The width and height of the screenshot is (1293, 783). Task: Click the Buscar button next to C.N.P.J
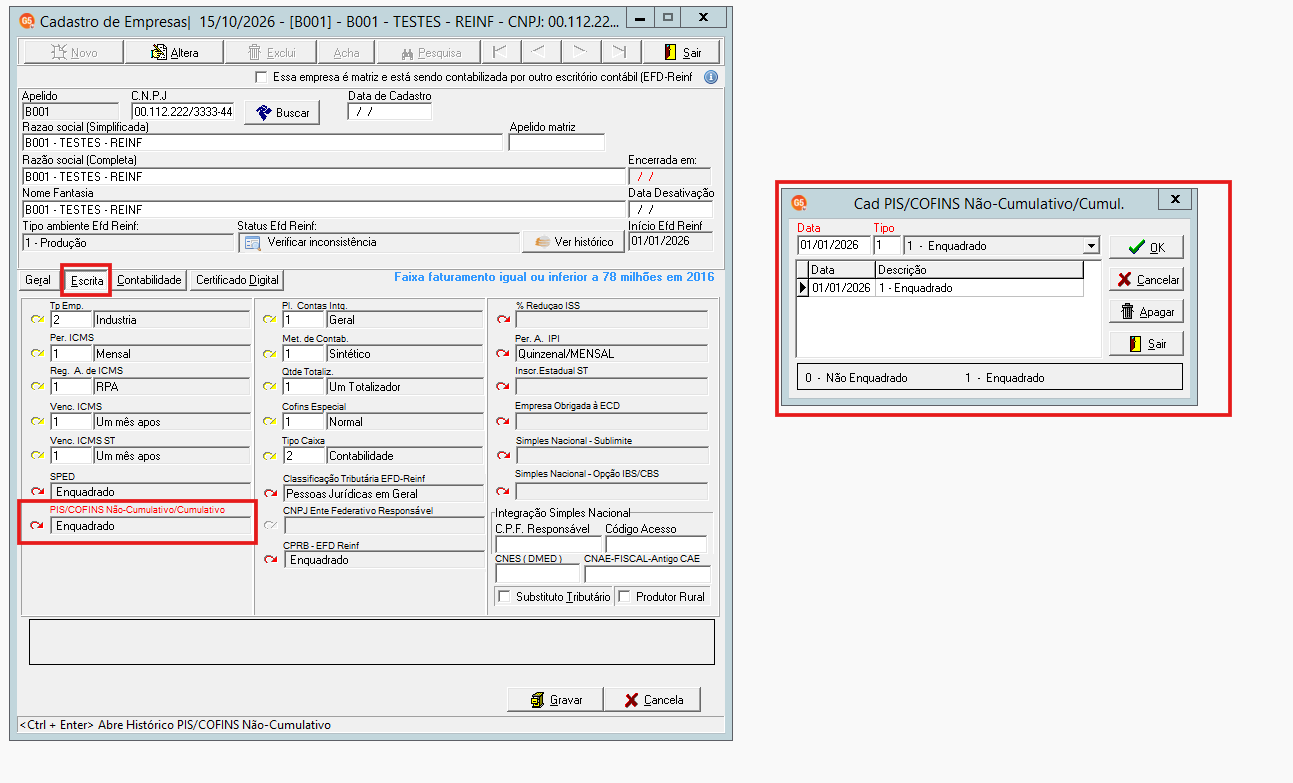pyautogui.click(x=282, y=113)
